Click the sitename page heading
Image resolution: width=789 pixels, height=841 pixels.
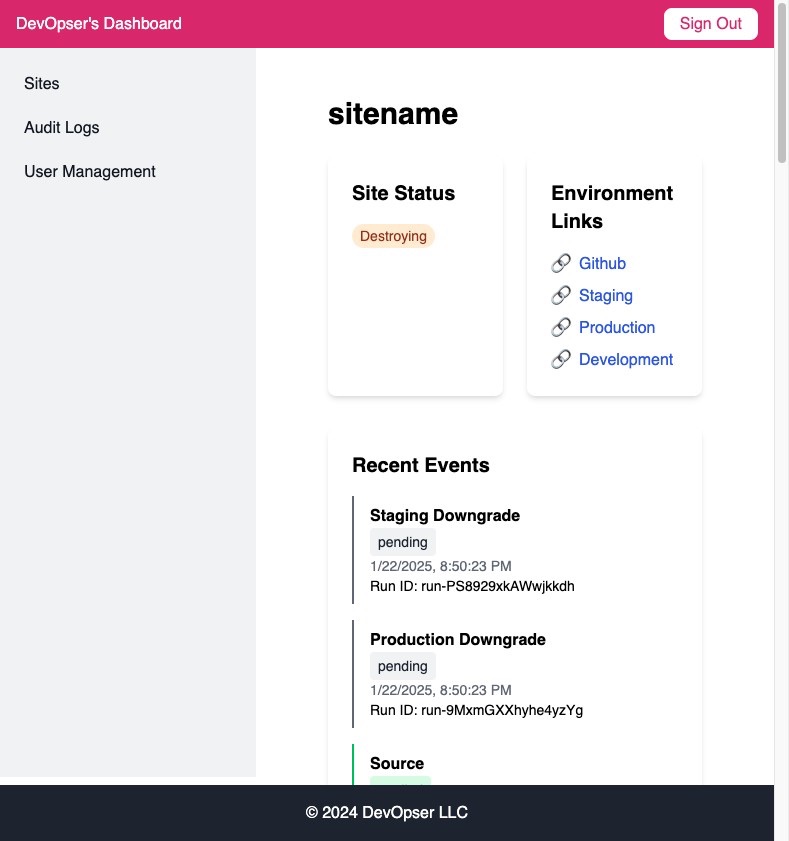pos(393,114)
